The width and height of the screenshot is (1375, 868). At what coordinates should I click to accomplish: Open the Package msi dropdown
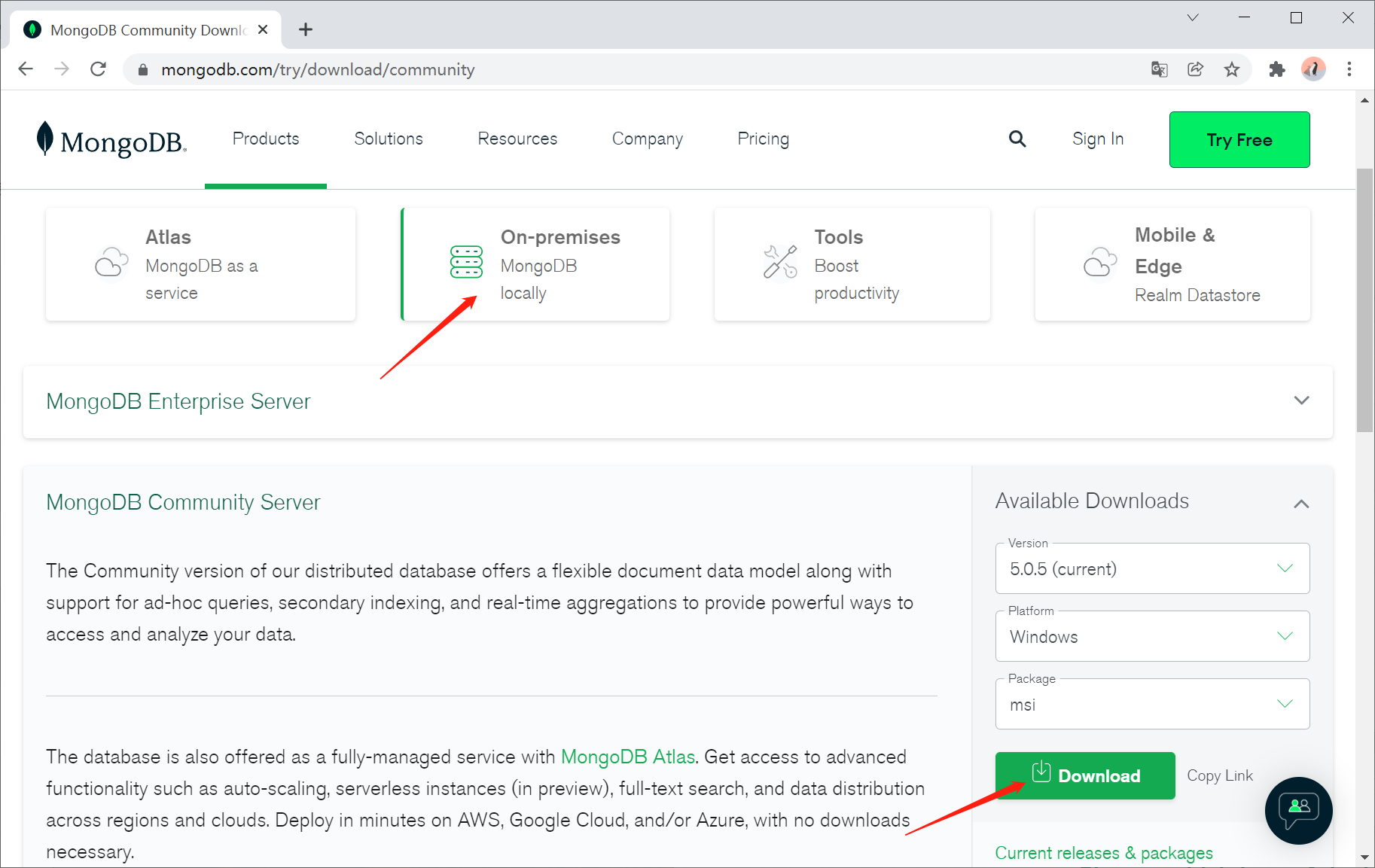click(x=1152, y=704)
